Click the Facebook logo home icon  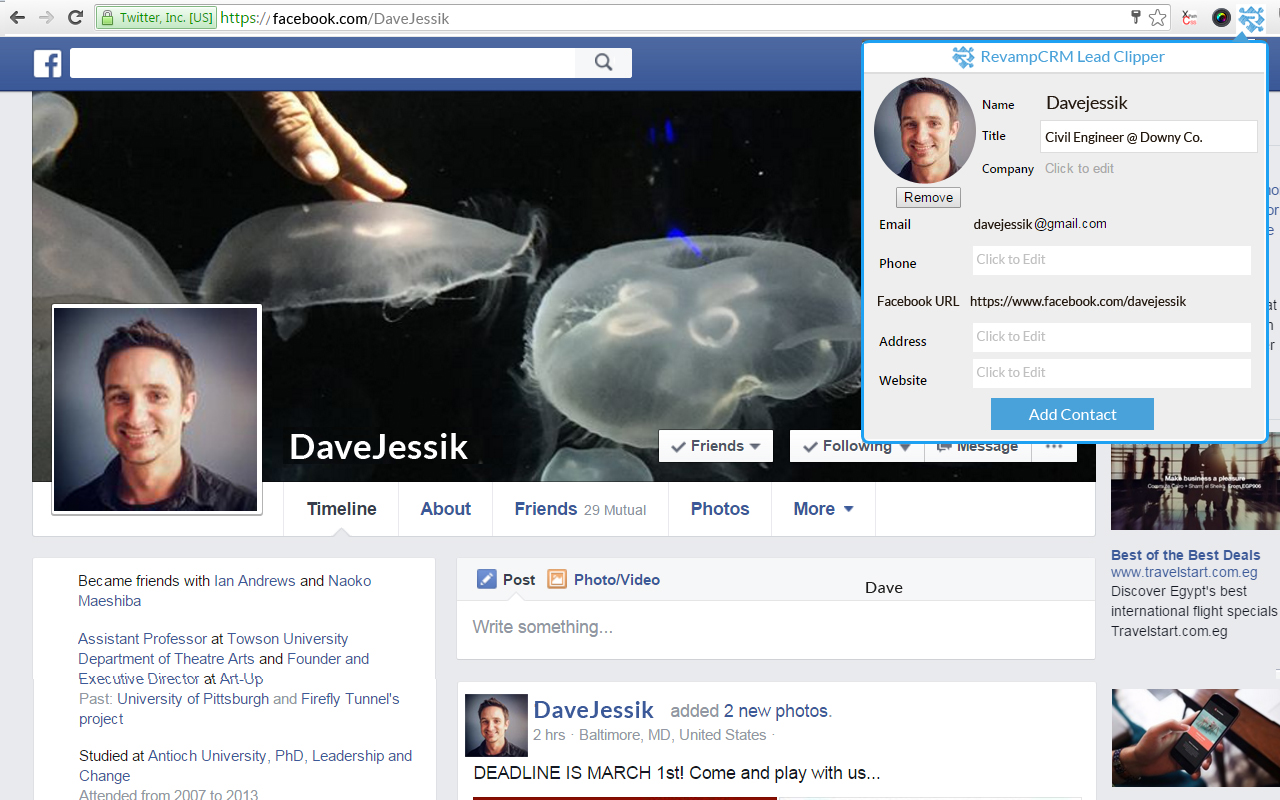pos(47,63)
